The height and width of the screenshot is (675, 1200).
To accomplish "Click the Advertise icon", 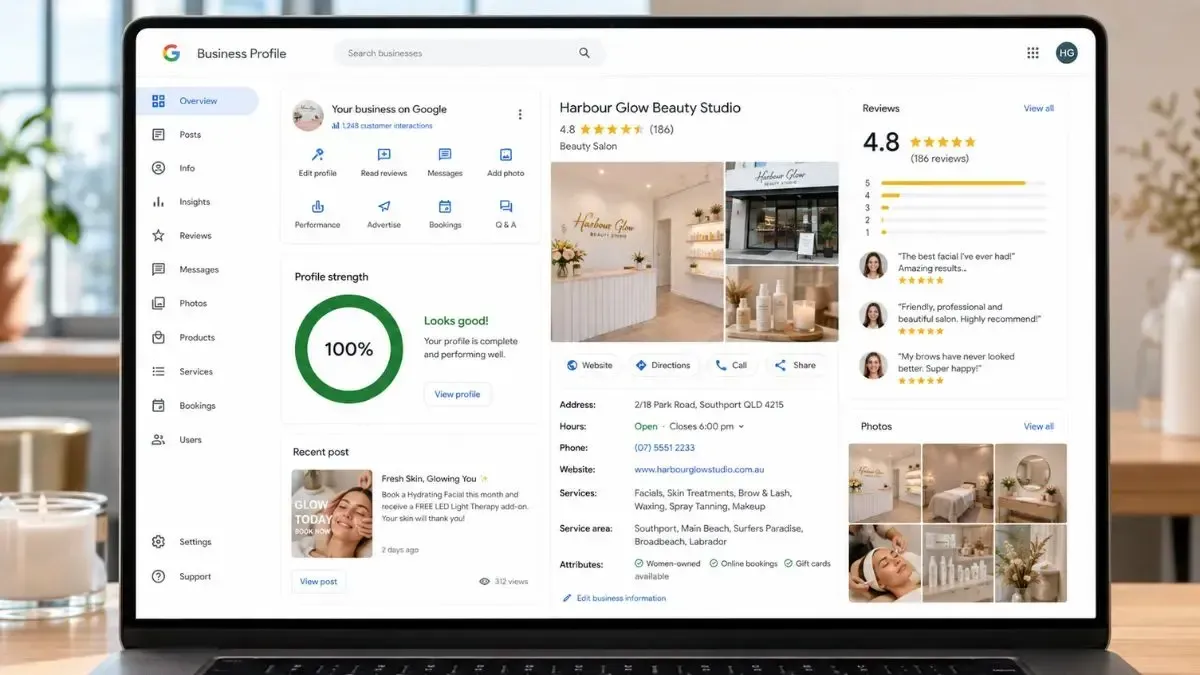I will pyautogui.click(x=384, y=207).
